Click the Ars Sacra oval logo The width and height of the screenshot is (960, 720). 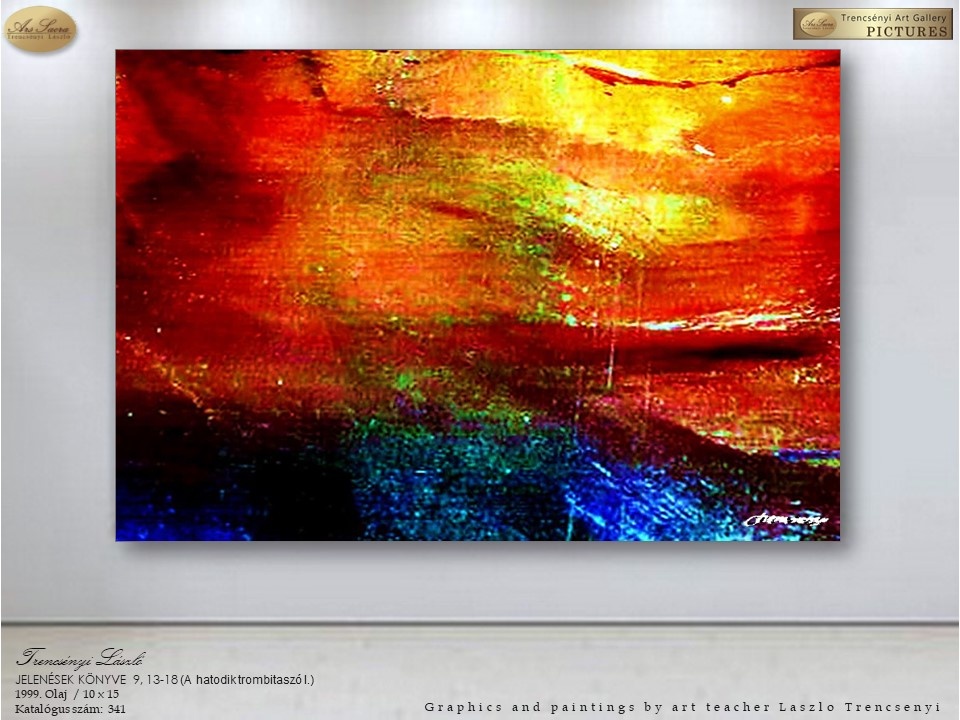[40, 29]
